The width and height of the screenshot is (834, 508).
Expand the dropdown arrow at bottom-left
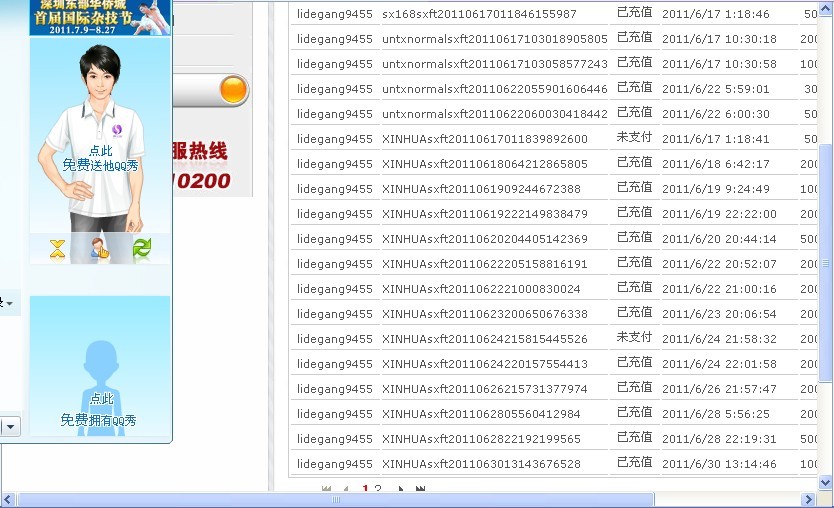point(10,427)
